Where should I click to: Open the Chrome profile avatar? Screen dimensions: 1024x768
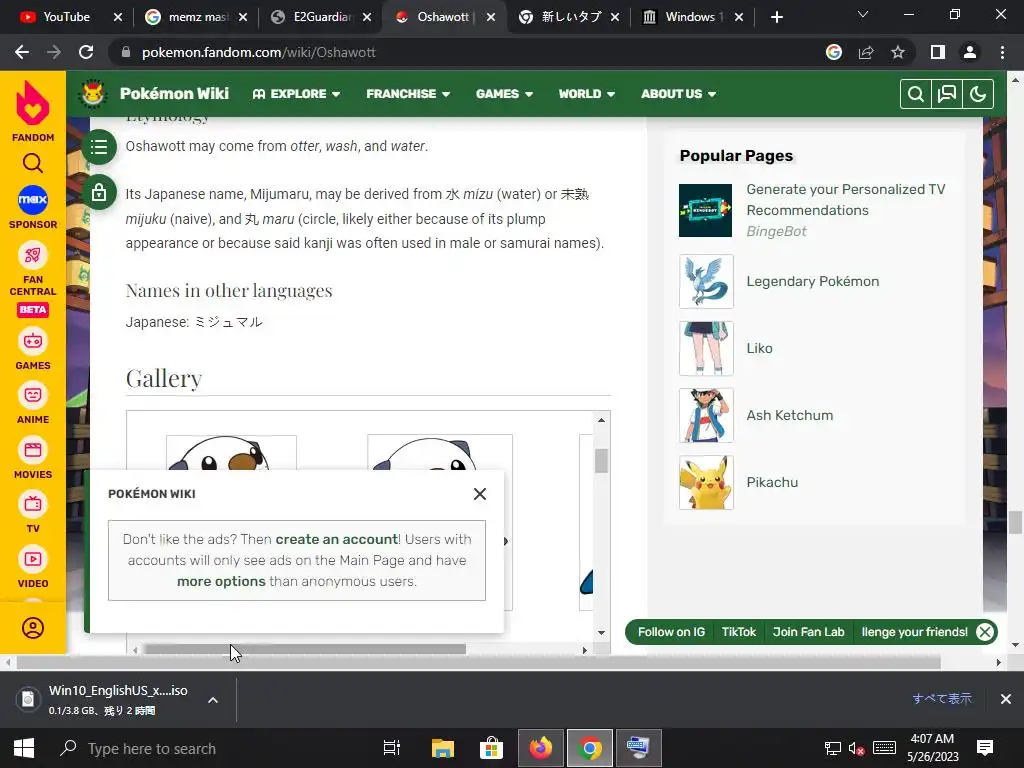pos(970,52)
